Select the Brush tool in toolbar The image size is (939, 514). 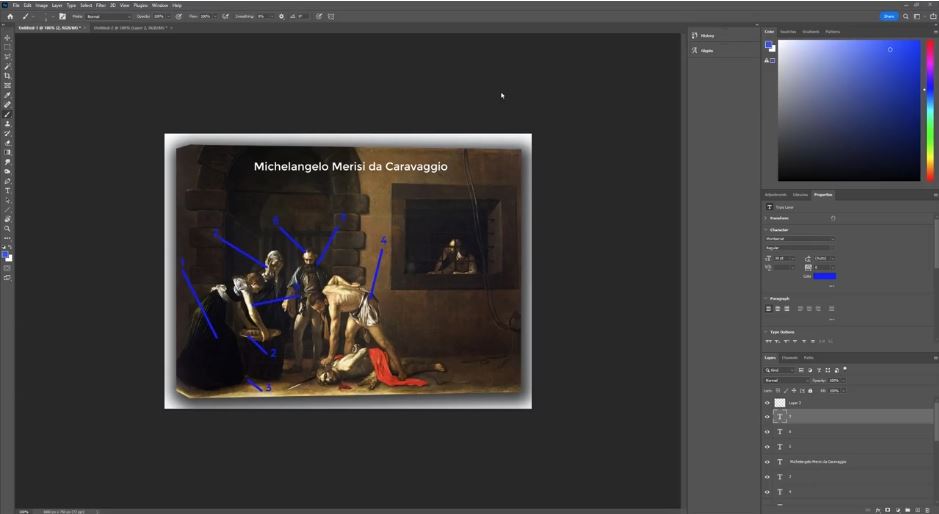tap(8, 114)
